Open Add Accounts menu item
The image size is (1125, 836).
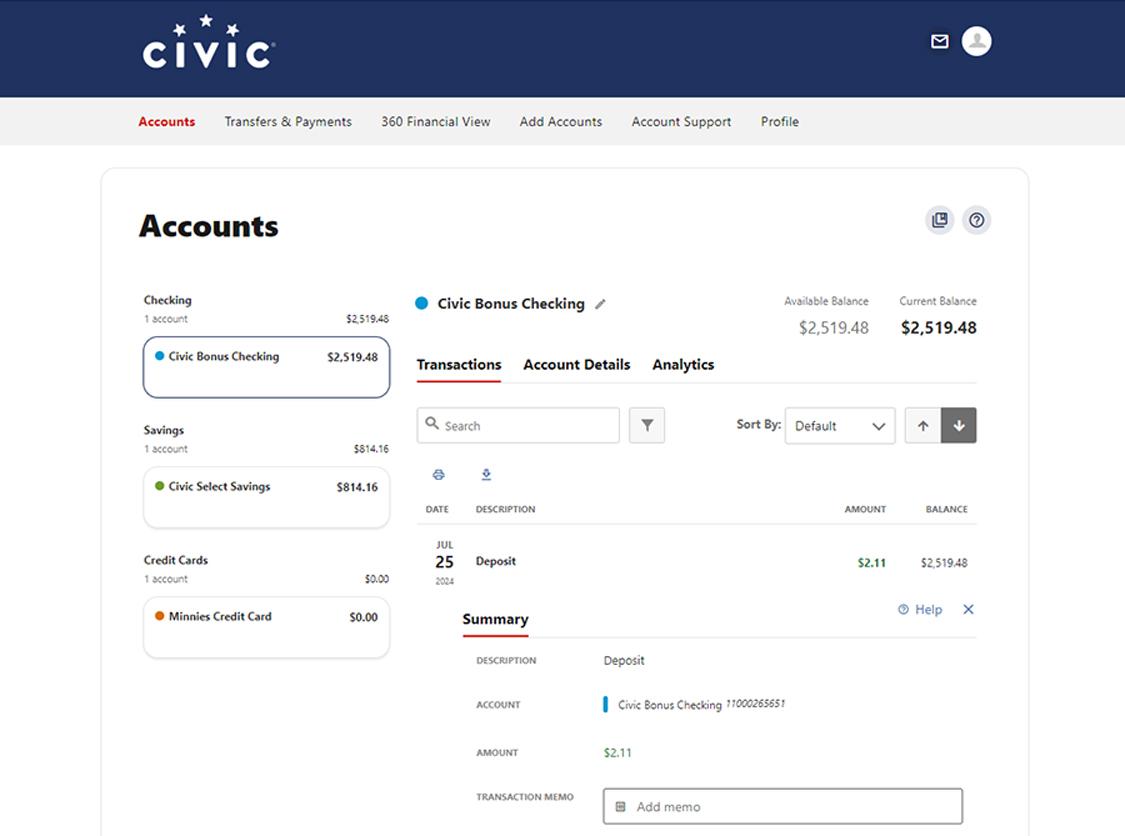click(560, 121)
